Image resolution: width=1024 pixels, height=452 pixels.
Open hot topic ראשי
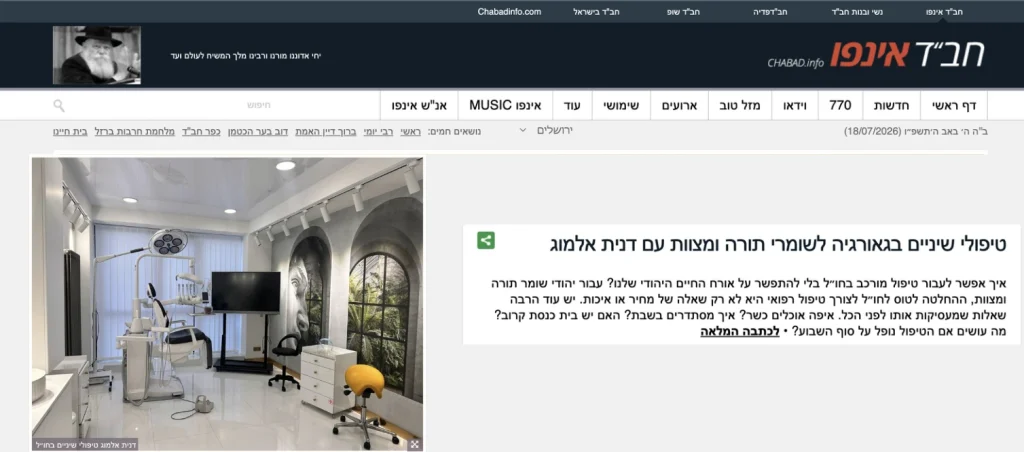tap(411, 131)
